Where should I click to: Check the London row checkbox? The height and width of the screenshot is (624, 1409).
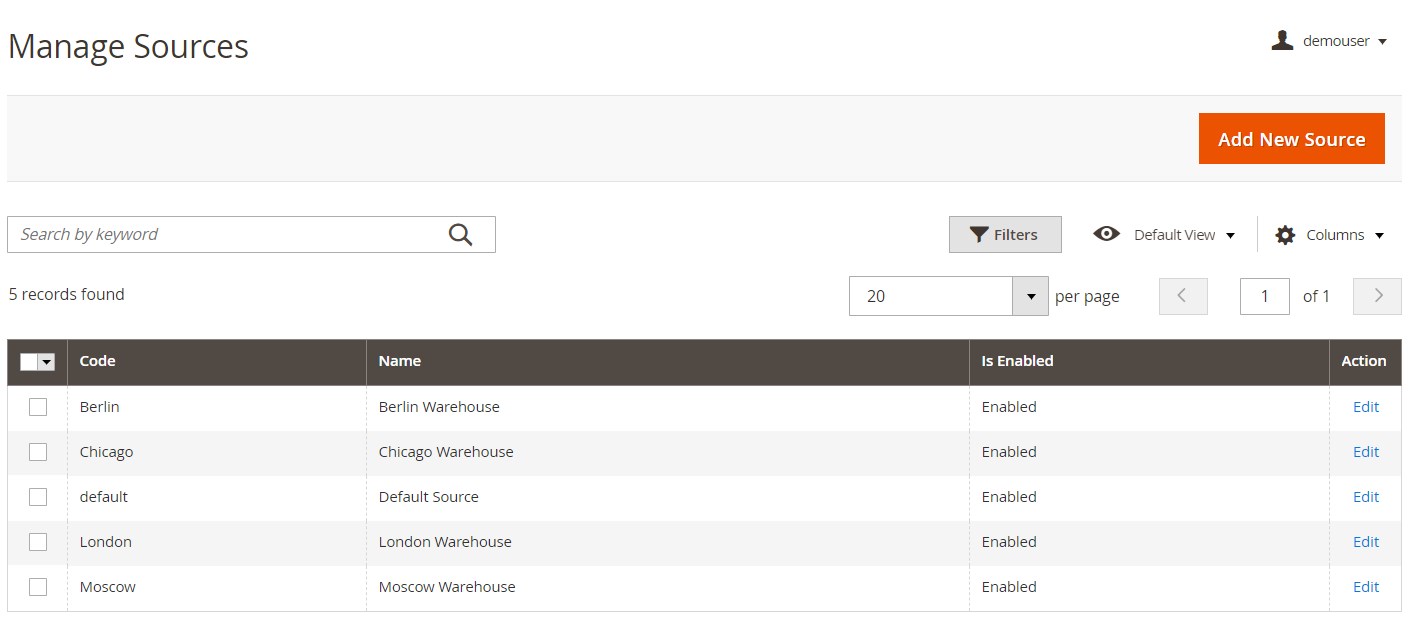tap(38, 542)
